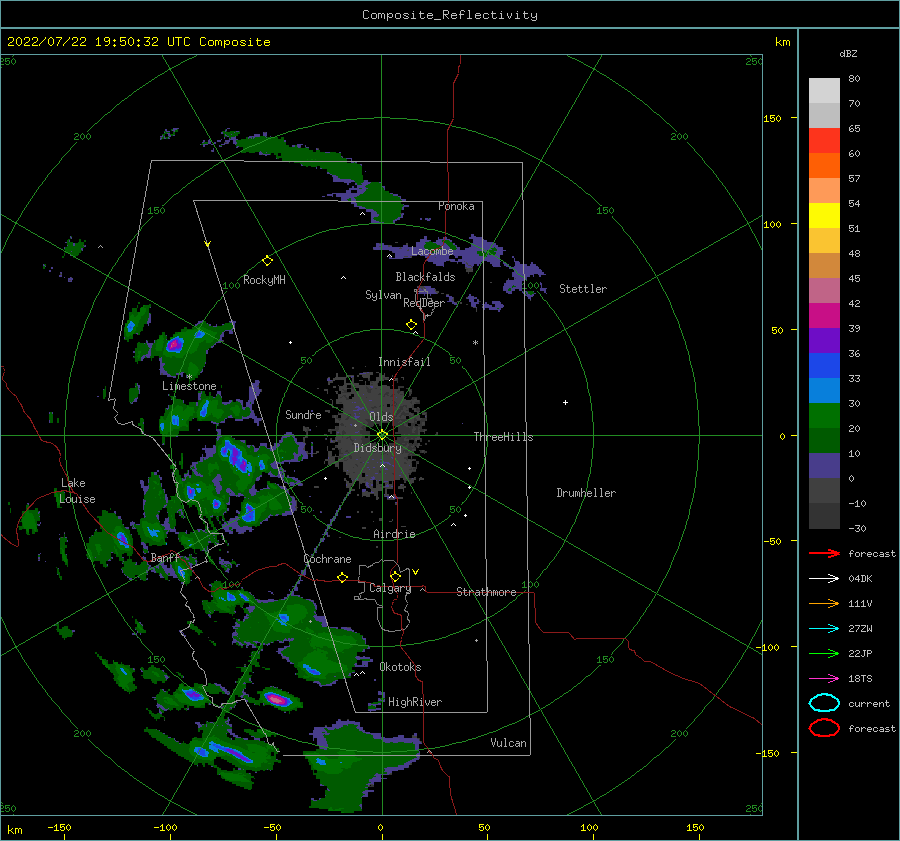Click the dBZ legend heading

[x=848, y=53]
